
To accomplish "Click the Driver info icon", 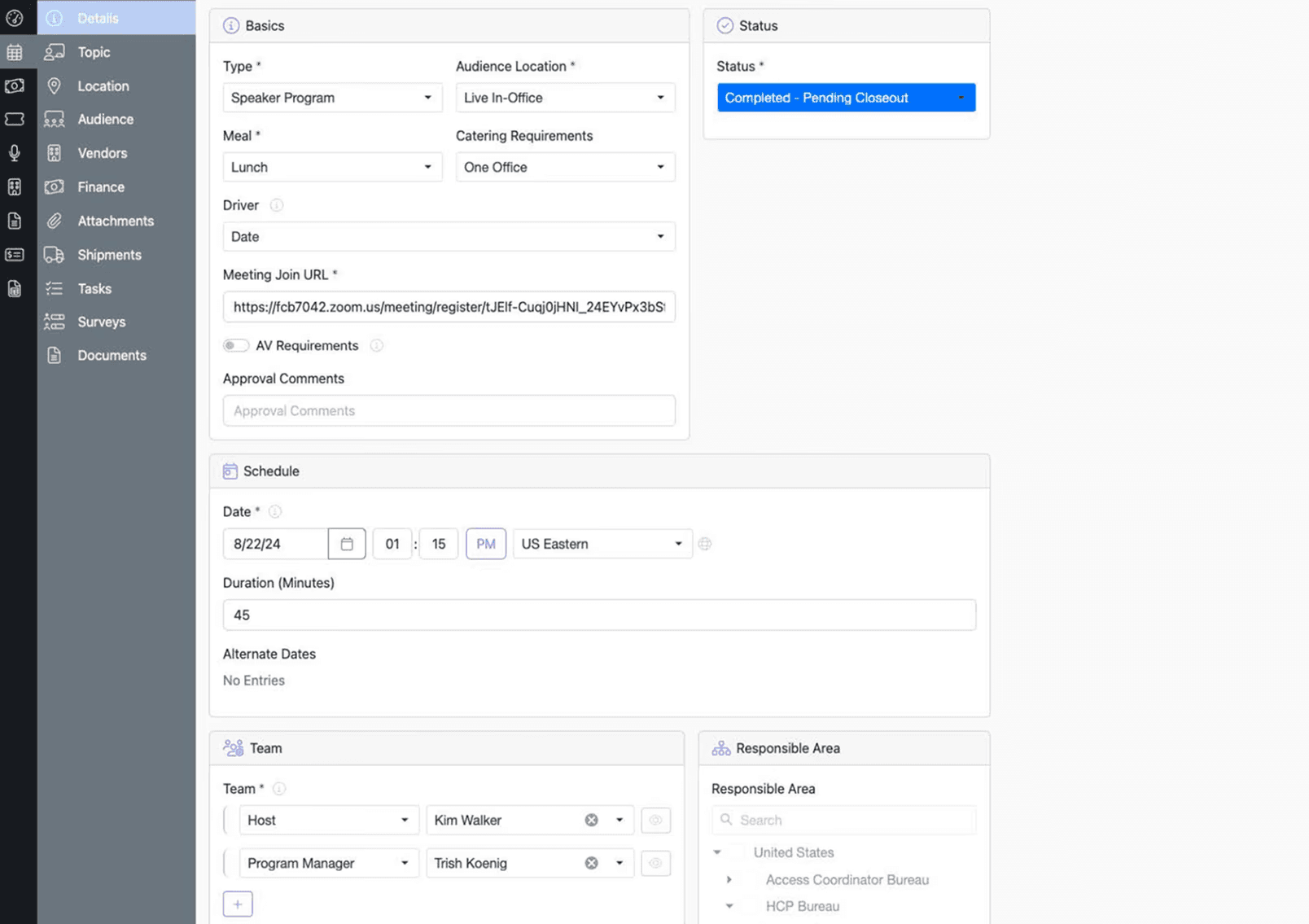I will coord(277,205).
